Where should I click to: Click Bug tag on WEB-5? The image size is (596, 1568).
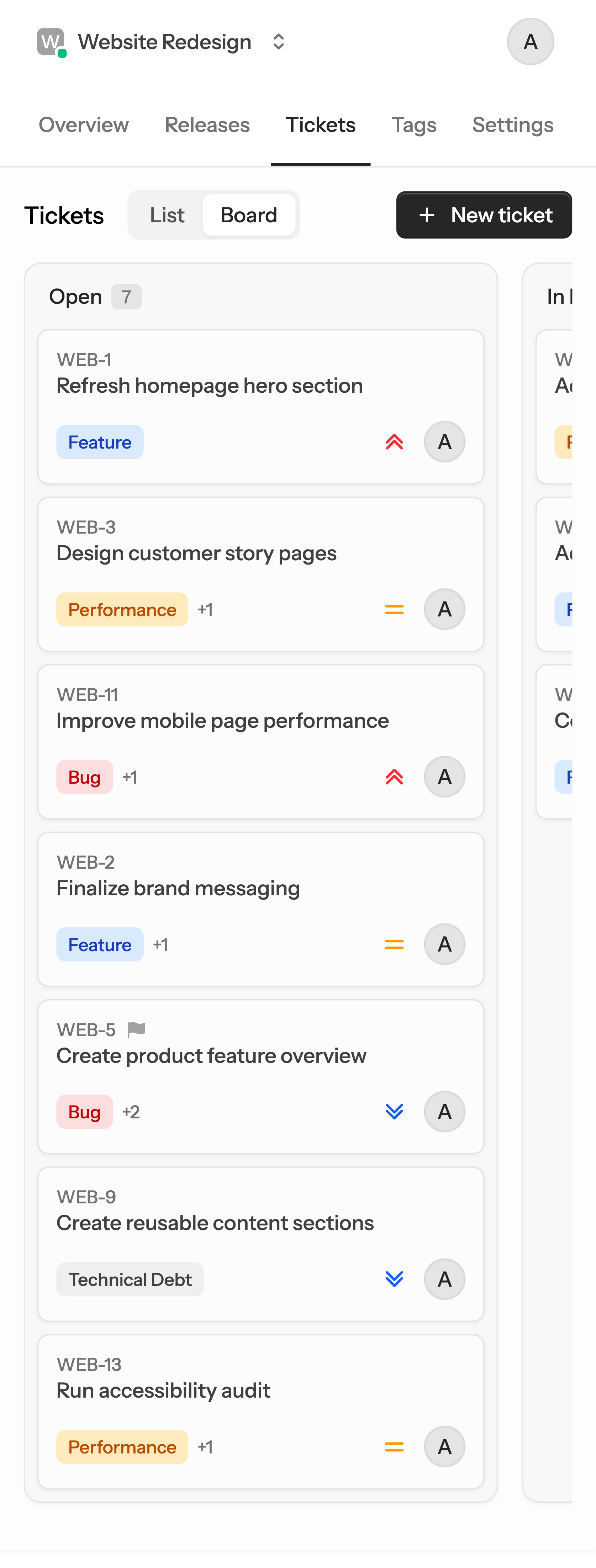[x=85, y=1112]
